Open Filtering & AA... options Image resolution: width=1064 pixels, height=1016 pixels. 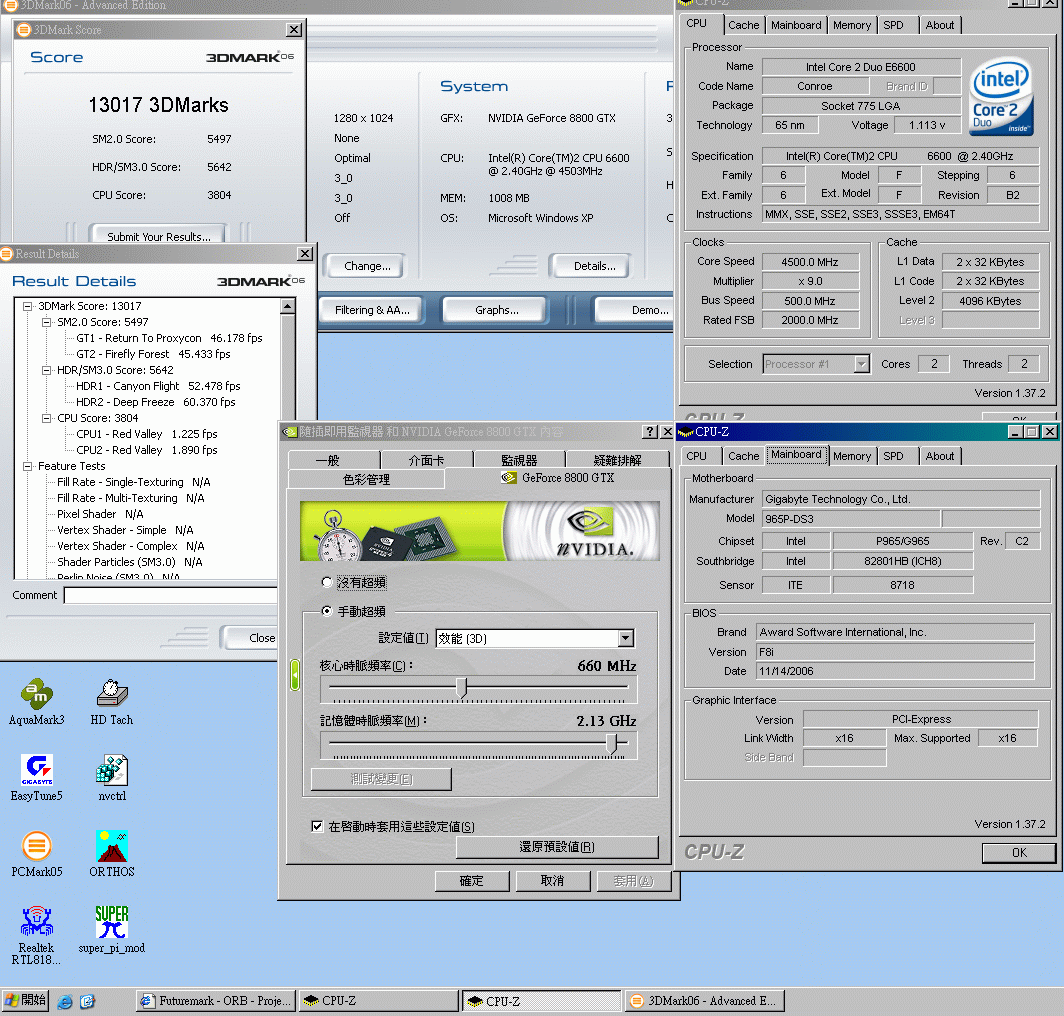(x=372, y=310)
